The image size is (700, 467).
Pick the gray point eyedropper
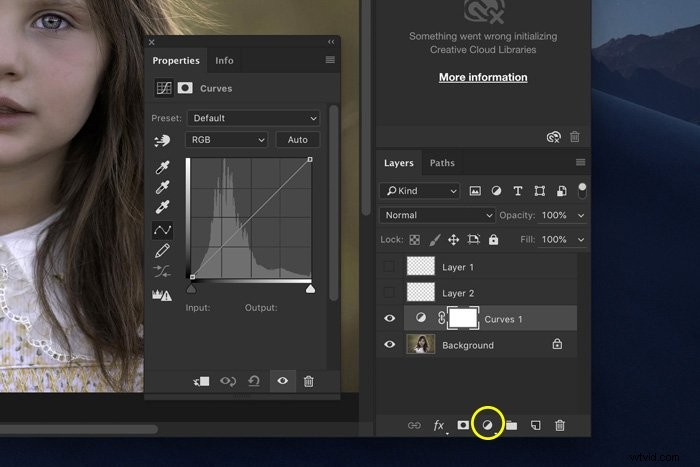[x=162, y=187]
